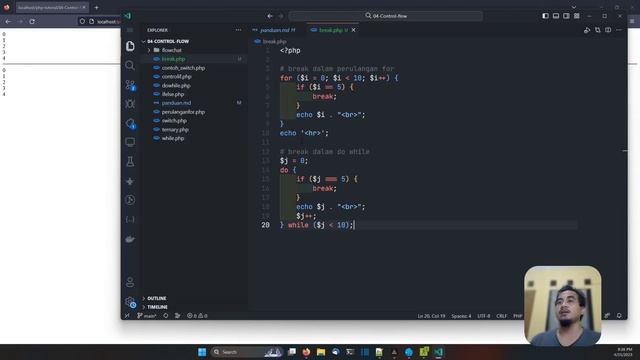Image resolution: width=640 pixels, height=360 pixels.
Task: Open File Explorer from the taskbar
Action: coord(321,352)
